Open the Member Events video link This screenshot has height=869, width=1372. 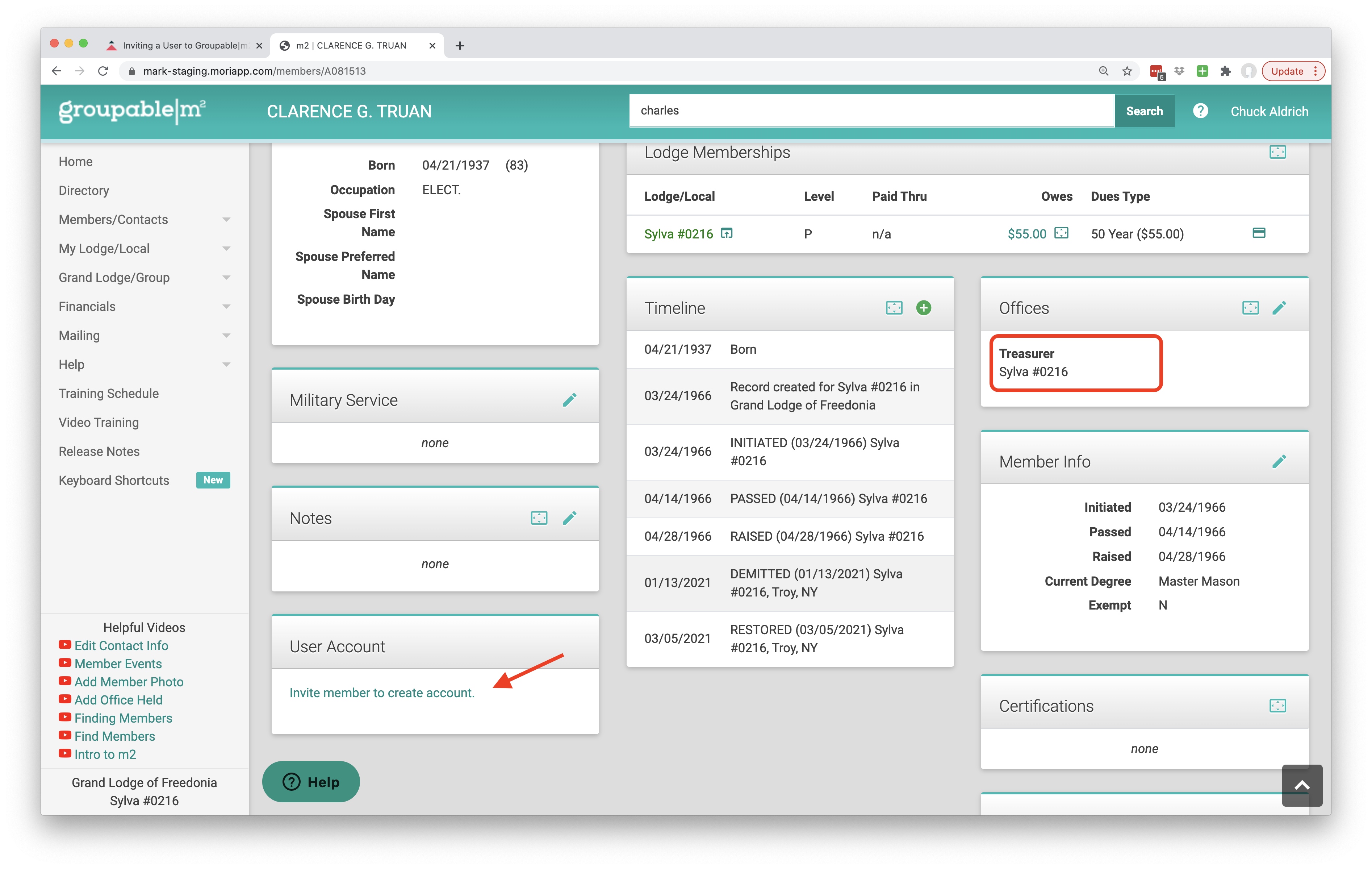point(118,664)
